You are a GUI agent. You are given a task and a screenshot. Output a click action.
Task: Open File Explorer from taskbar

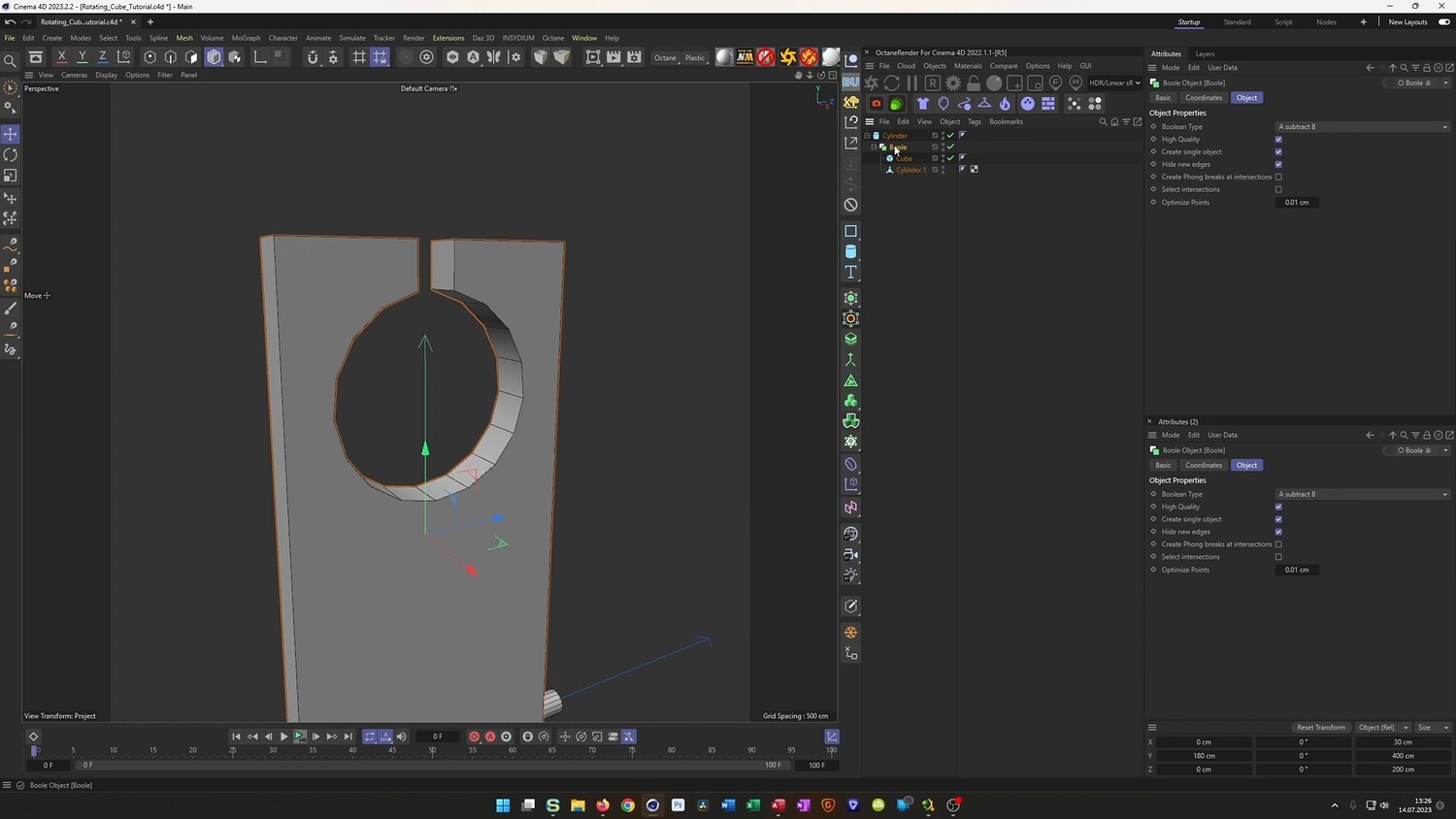point(578,805)
